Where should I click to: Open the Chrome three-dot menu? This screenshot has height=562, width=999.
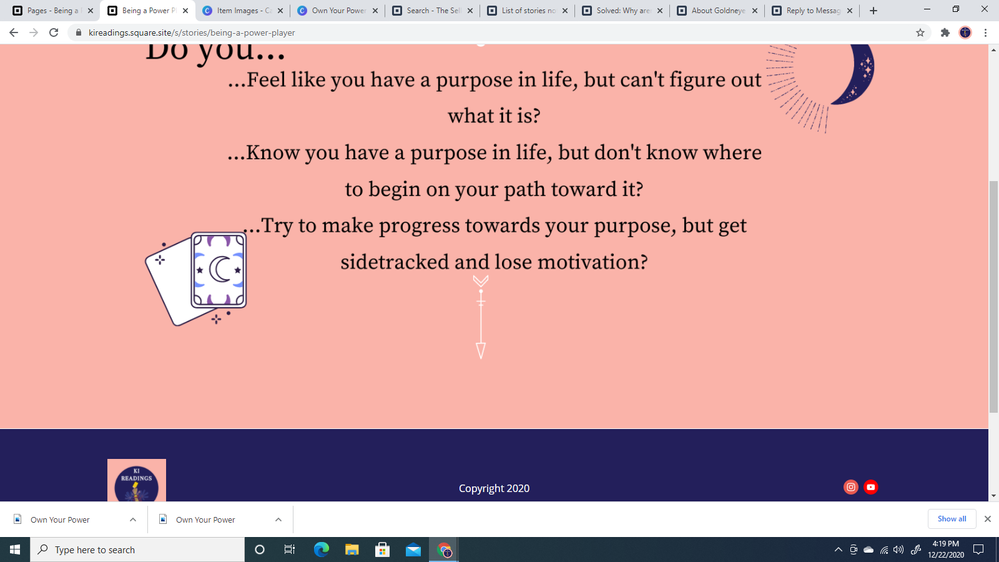(986, 32)
